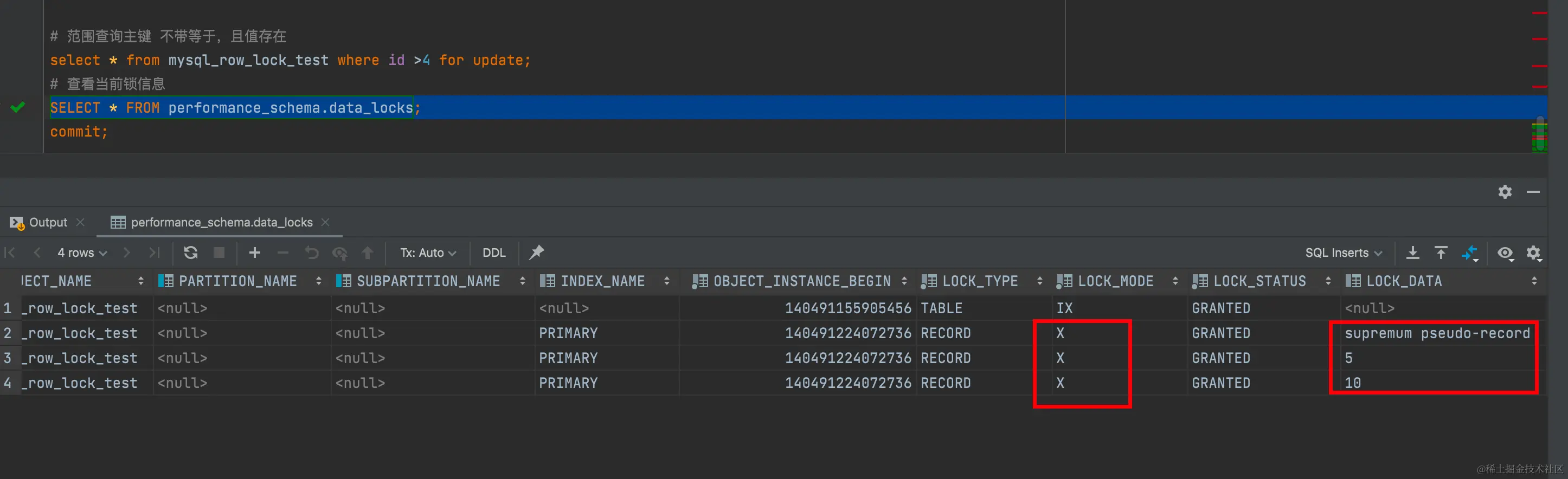Click the DDL button

coord(494,253)
